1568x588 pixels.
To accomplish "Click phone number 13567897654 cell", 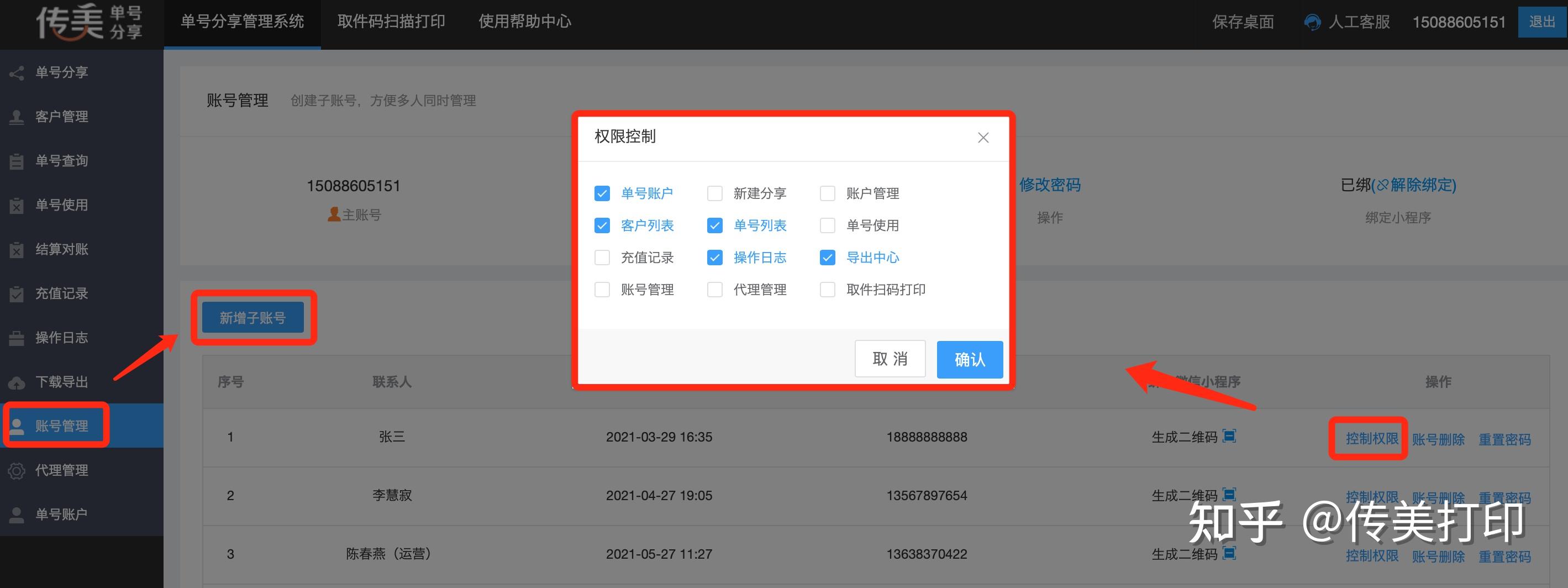I will tap(927, 496).
